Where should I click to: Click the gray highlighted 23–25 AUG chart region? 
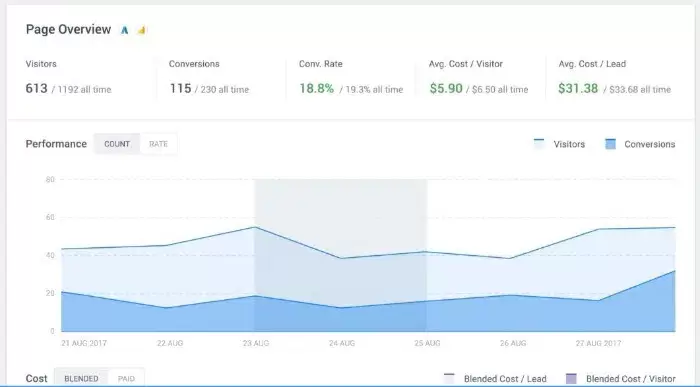pyautogui.click(x=341, y=255)
